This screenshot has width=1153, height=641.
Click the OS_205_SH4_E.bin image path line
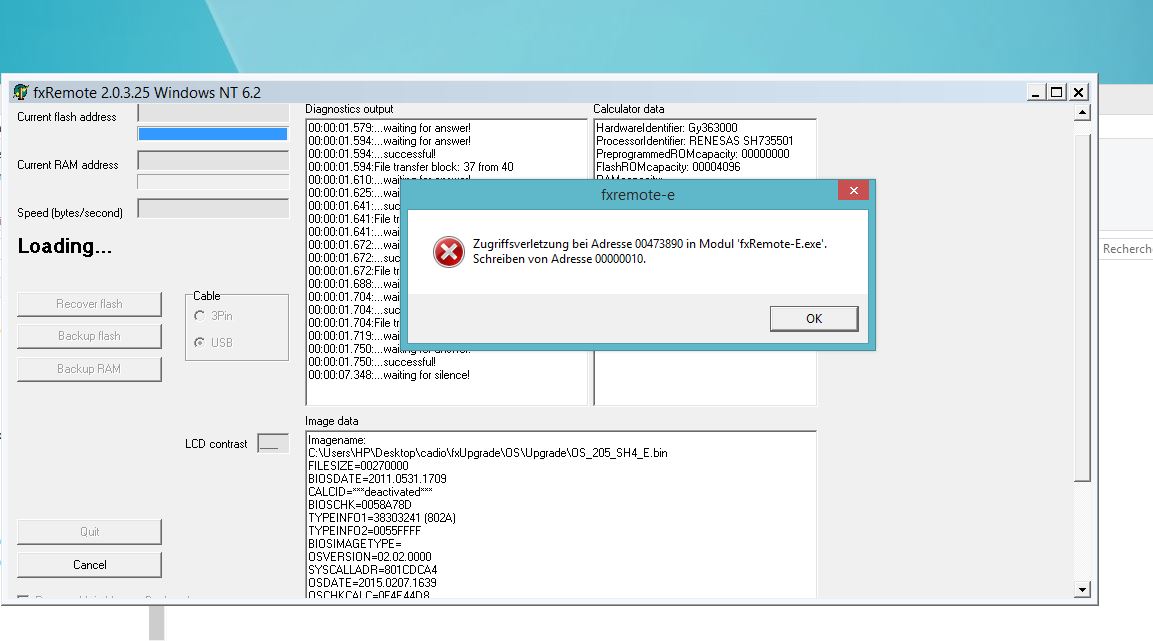[x=488, y=453]
